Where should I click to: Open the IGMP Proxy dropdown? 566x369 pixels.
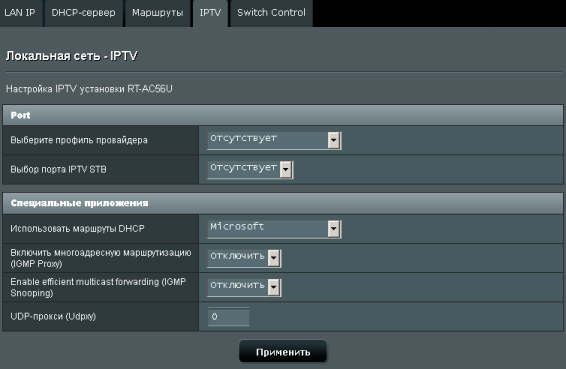coord(244,258)
